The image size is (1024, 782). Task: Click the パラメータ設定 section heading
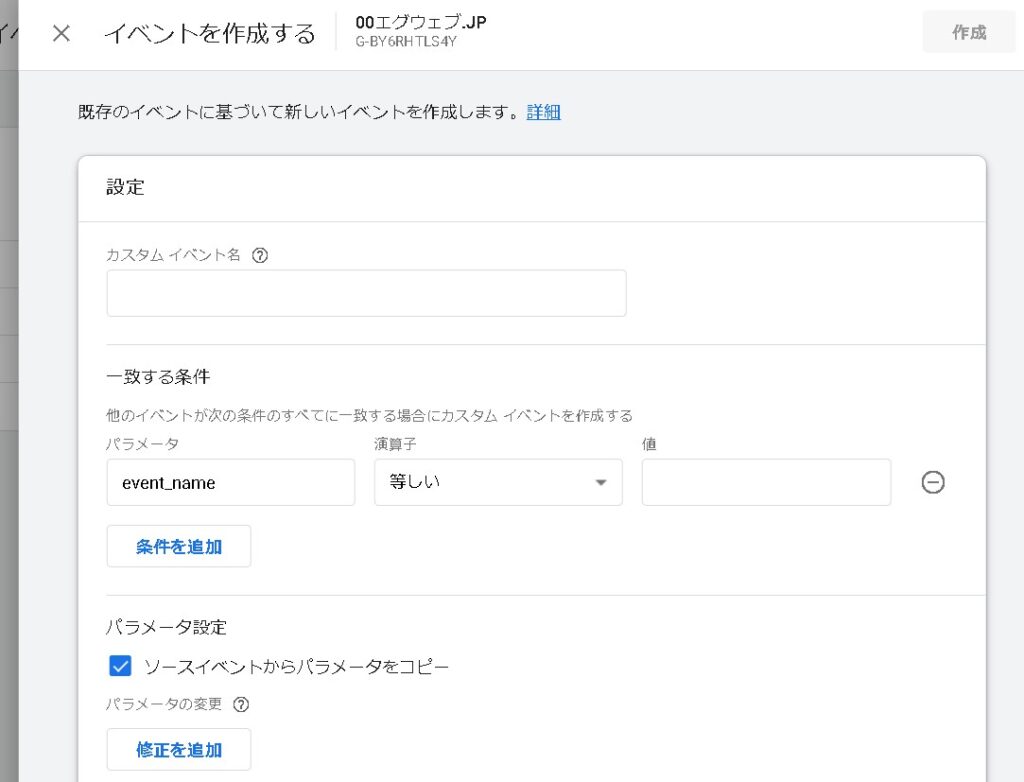click(166, 627)
